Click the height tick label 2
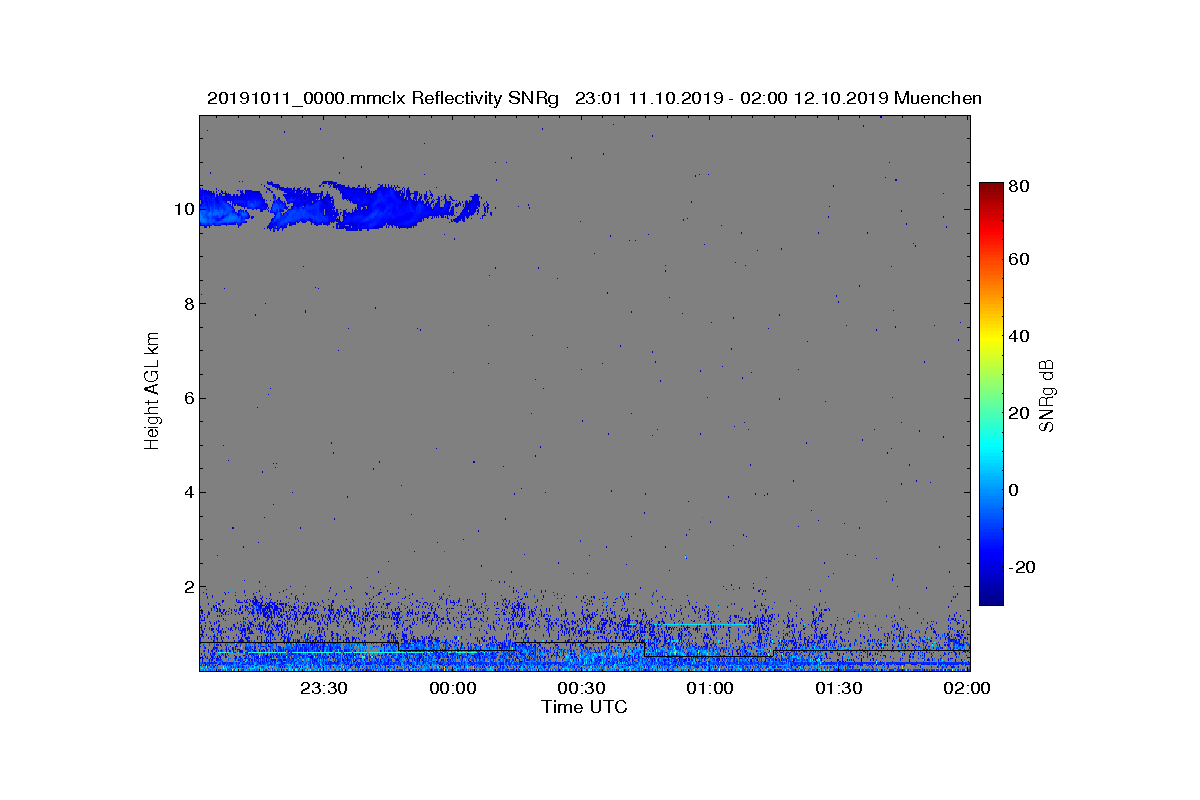The image size is (1200, 800). [188, 587]
